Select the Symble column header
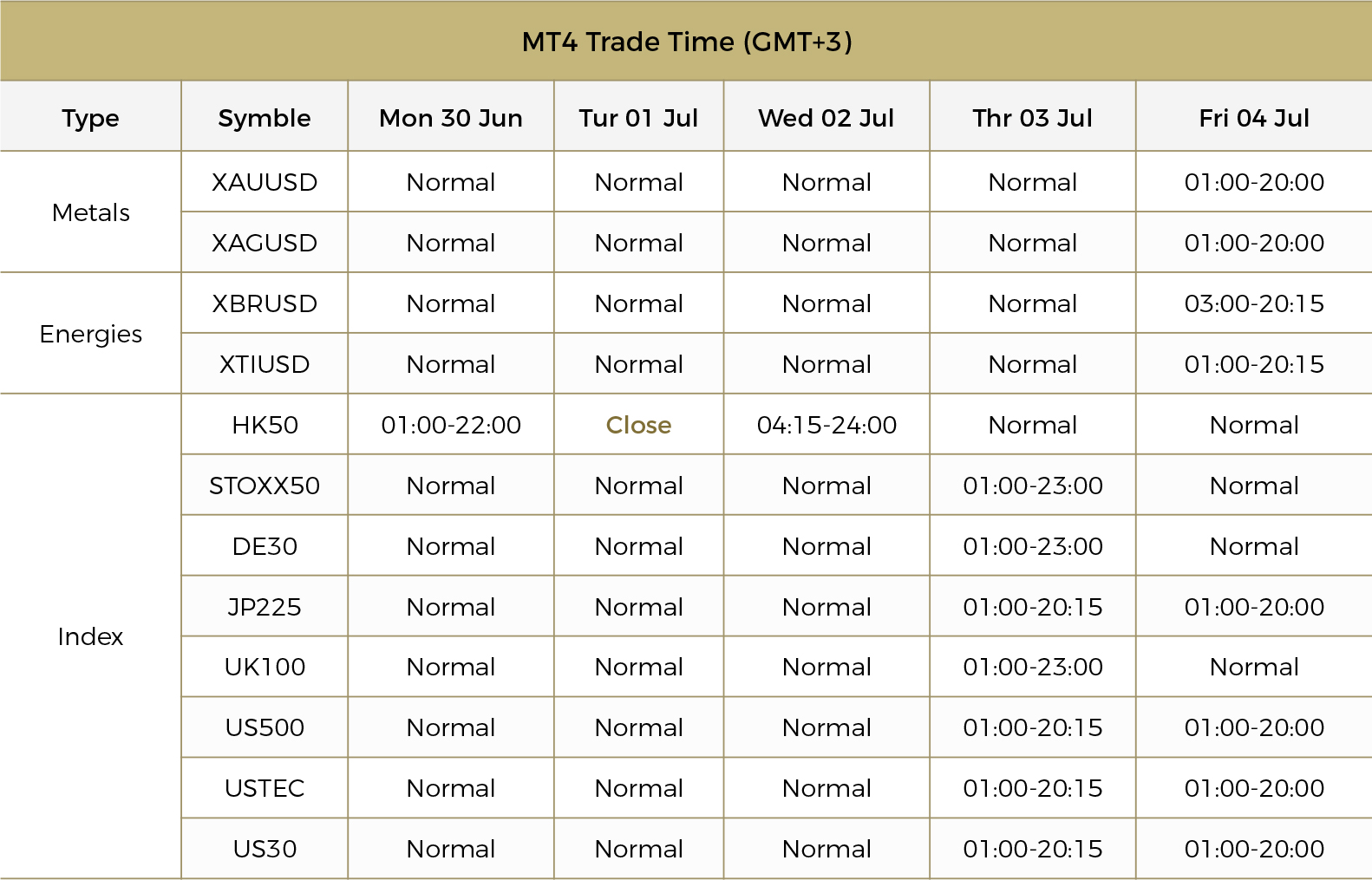The height and width of the screenshot is (880, 1372). (x=265, y=118)
